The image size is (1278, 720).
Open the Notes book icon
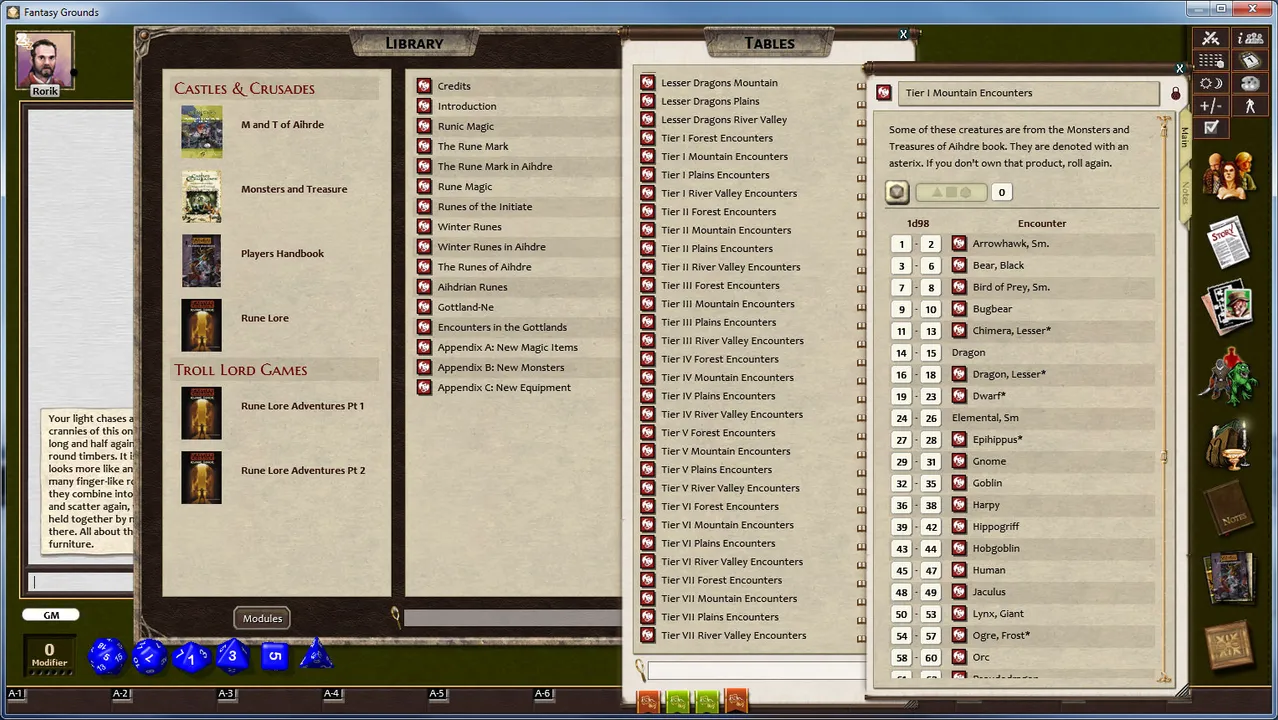(1229, 510)
